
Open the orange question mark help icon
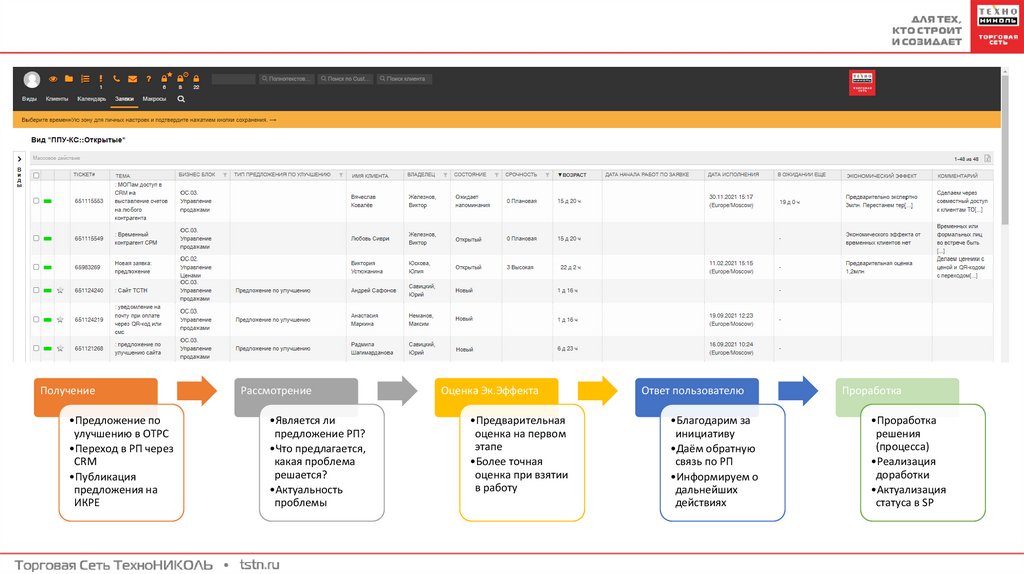pos(148,79)
